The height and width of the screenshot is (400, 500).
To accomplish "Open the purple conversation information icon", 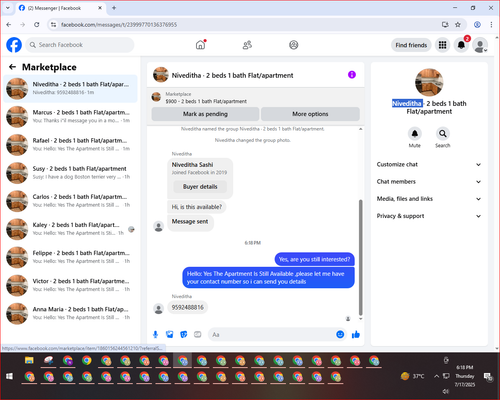I will point(352,75).
